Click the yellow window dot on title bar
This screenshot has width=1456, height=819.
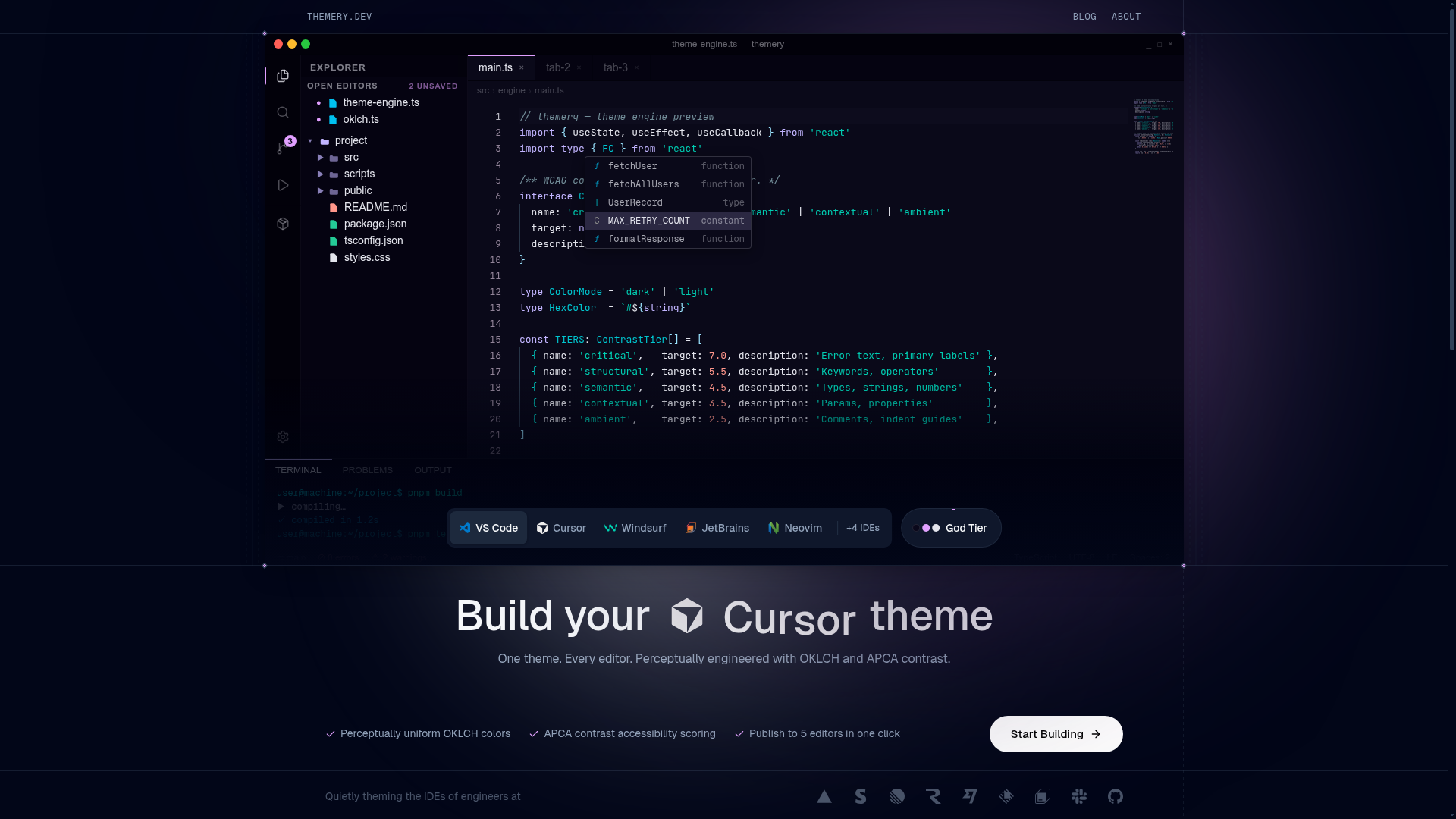click(292, 44)
